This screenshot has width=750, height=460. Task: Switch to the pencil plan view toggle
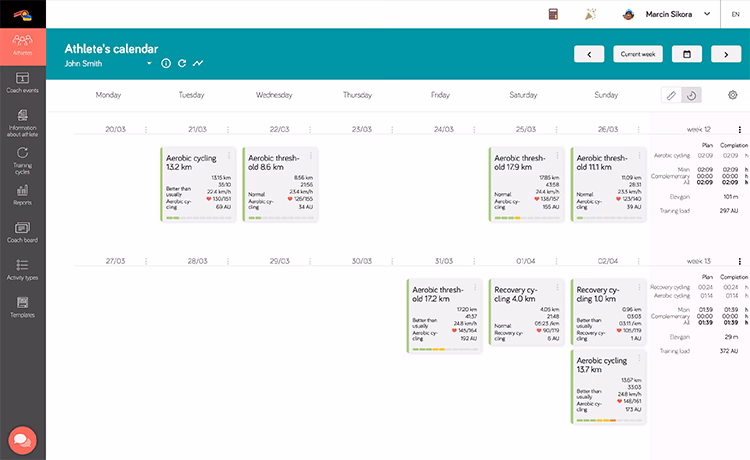click(672, 95)
